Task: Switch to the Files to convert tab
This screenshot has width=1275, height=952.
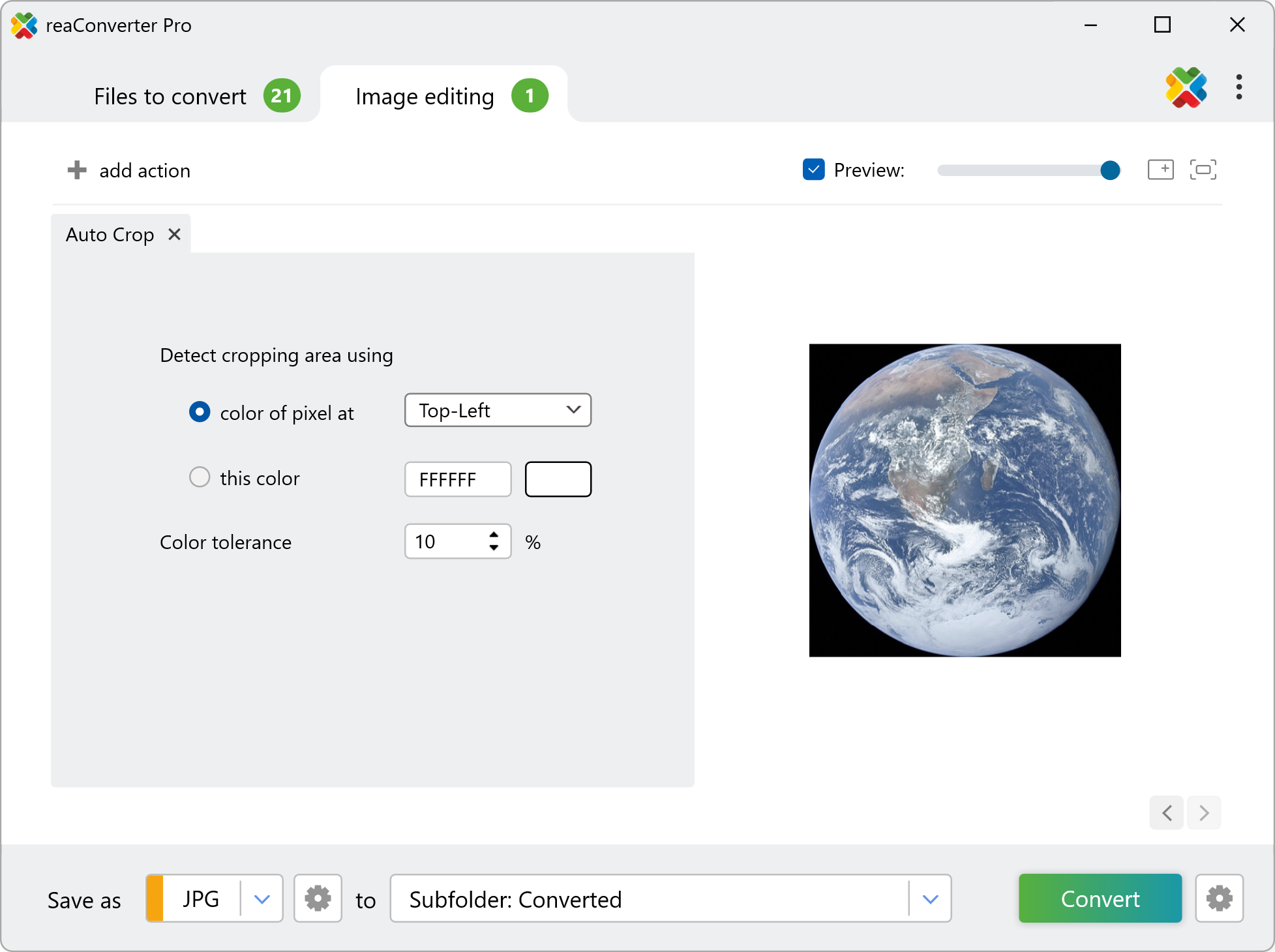Action: [x=170, y=96]
